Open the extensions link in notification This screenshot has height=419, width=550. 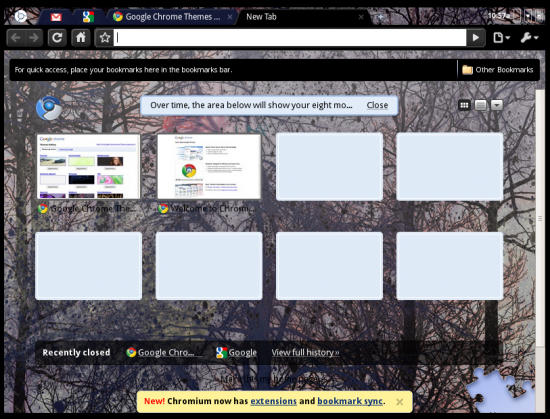click(x=274, y=401)
